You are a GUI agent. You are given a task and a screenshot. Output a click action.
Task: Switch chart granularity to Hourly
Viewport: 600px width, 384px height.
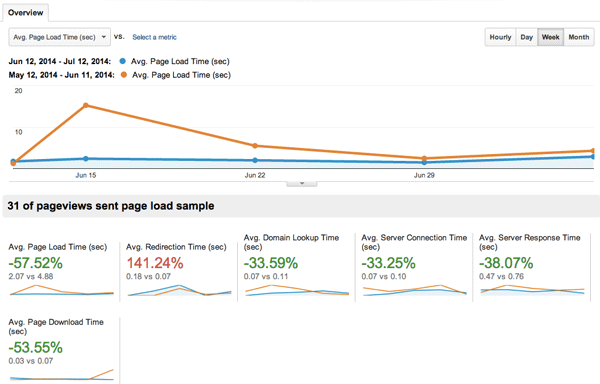point(500,37)
